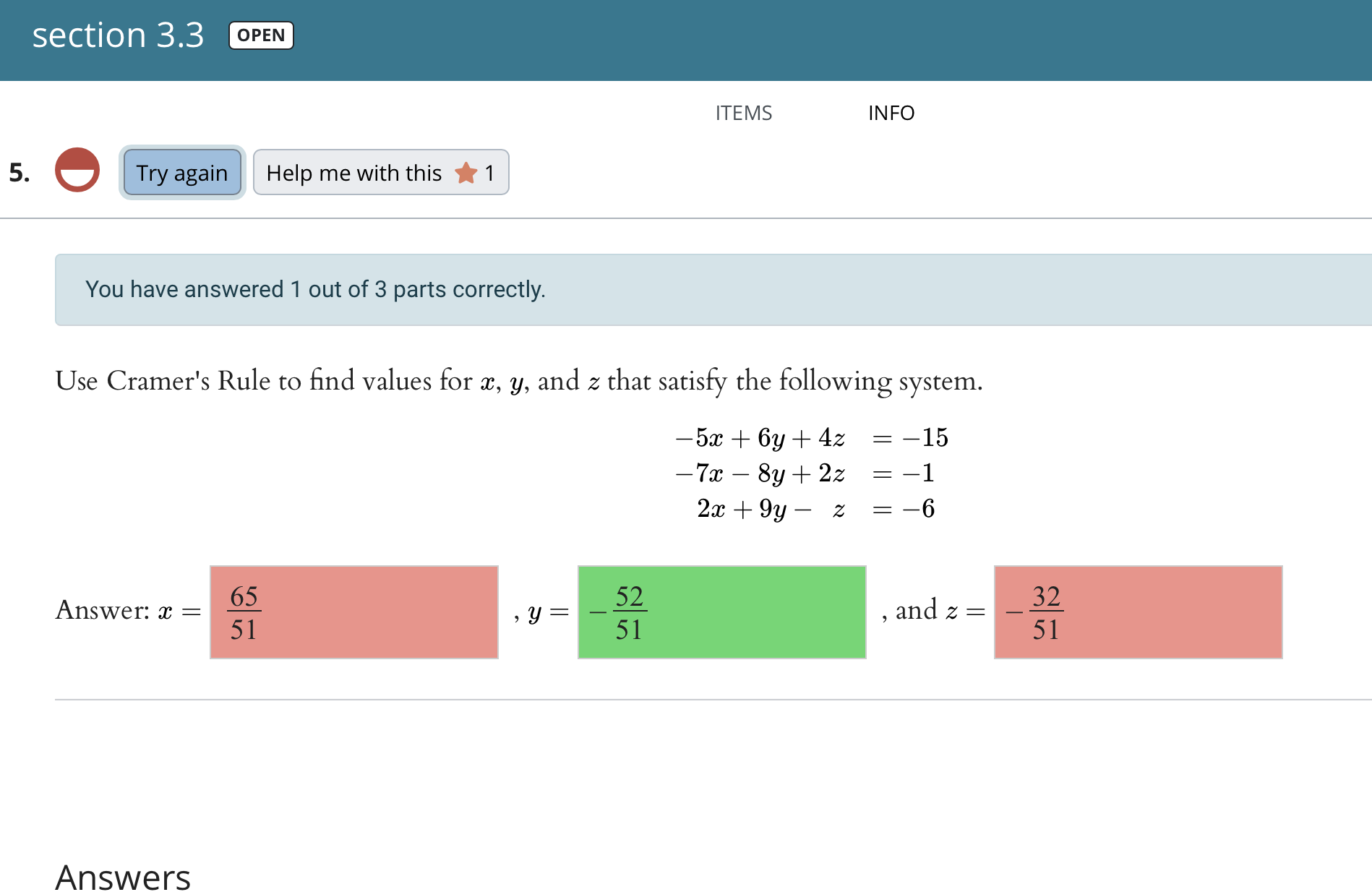The height and width of the screenshot is (892, 1372).
Task: Click the third equation 2x+9y-z=-6
Action: click(x=816, y=509)
